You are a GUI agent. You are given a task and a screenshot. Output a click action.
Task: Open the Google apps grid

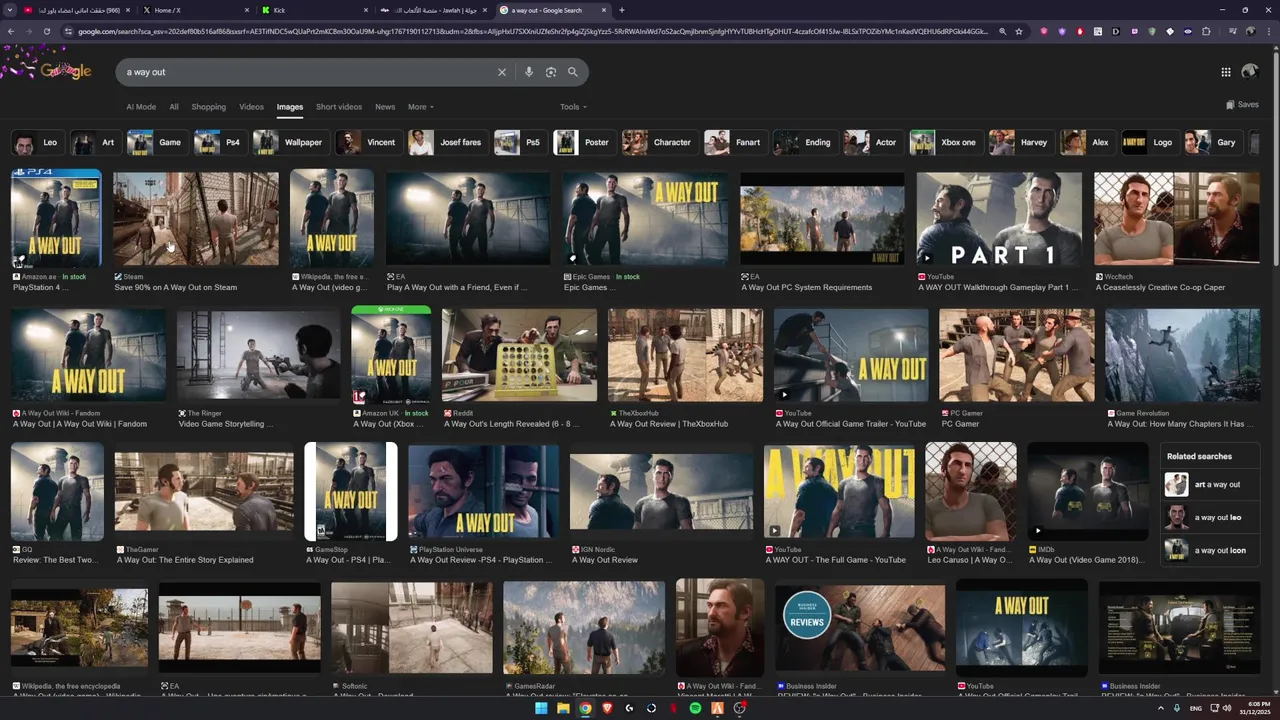click(x=1226, y=72)
